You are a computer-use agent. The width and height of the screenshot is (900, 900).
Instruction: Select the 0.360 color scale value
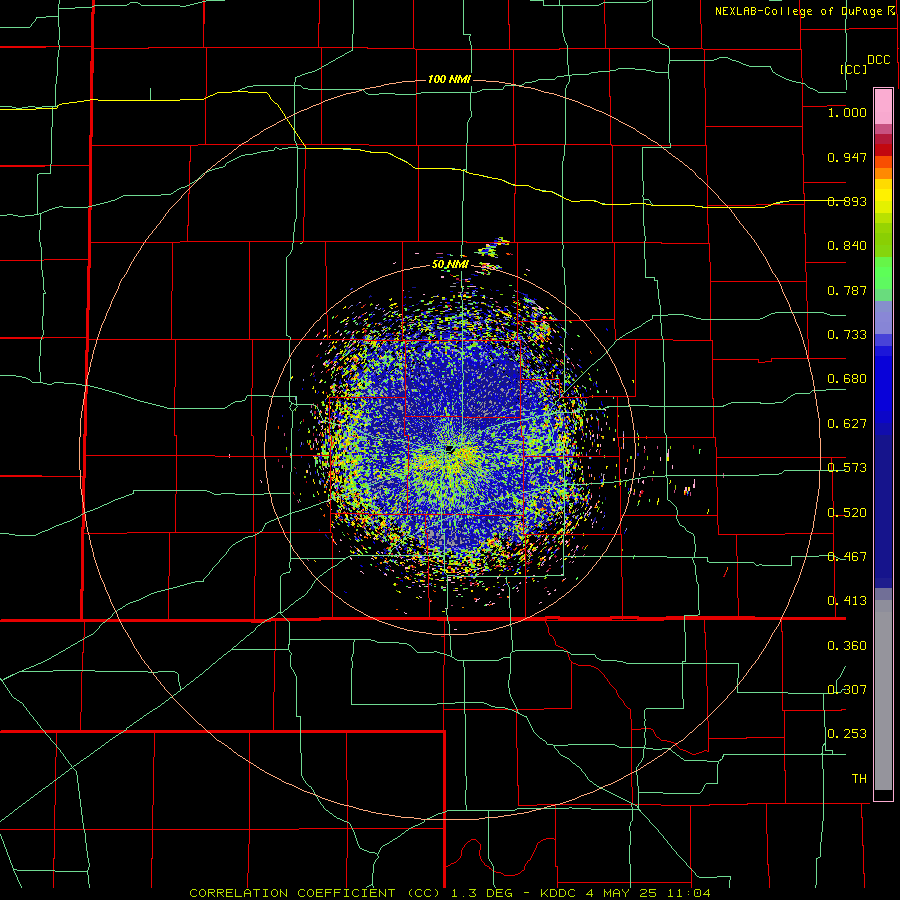coord(847,646)
